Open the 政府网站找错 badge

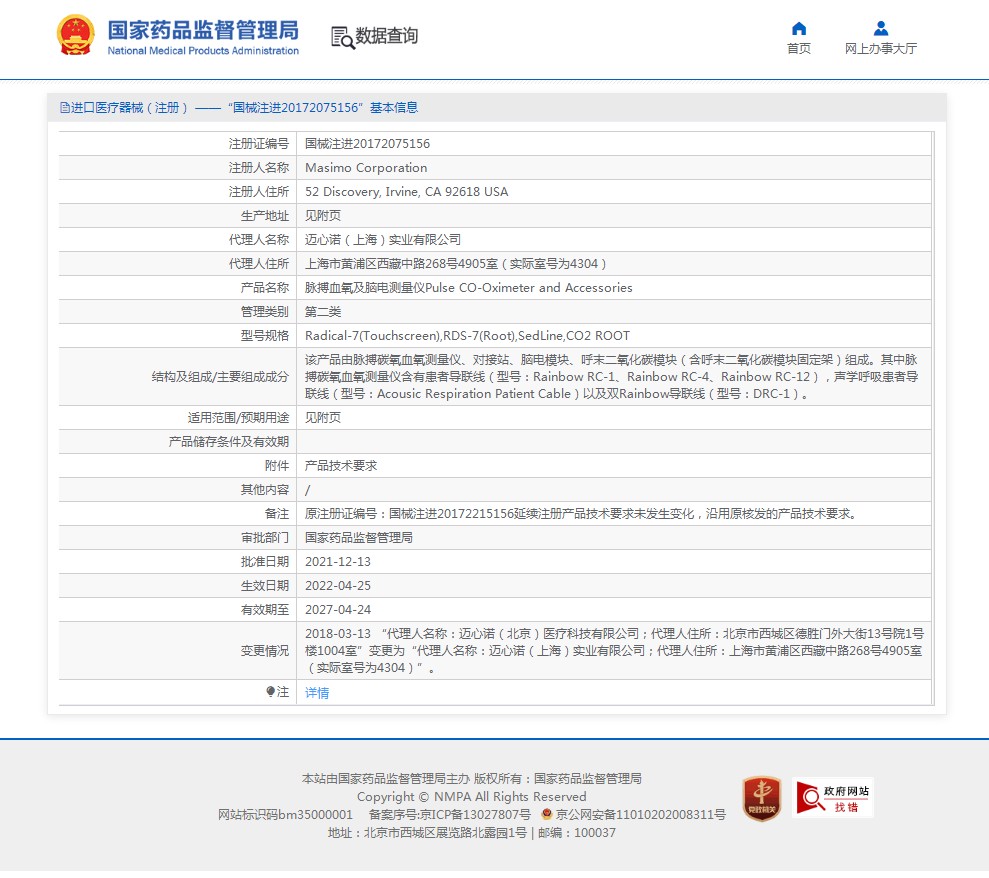pos(833,798)
